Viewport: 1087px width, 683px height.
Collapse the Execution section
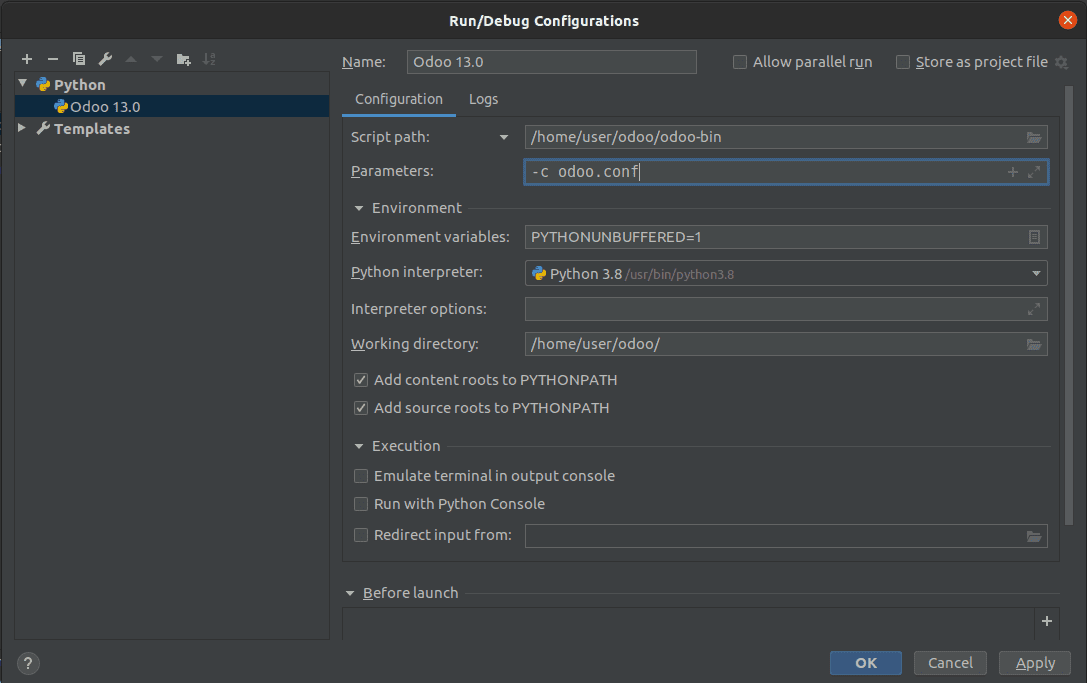[358, 447]
